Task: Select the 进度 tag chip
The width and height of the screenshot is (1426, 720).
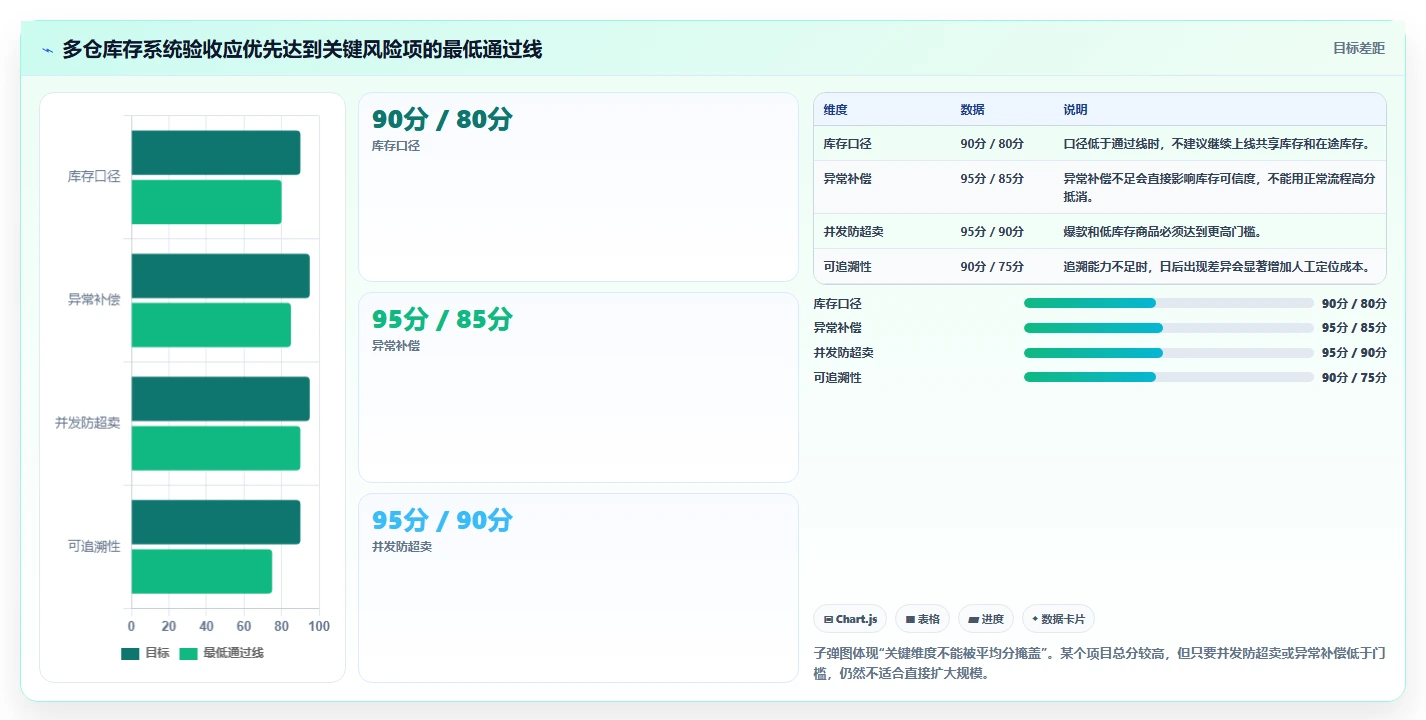Action: (985, 619)
